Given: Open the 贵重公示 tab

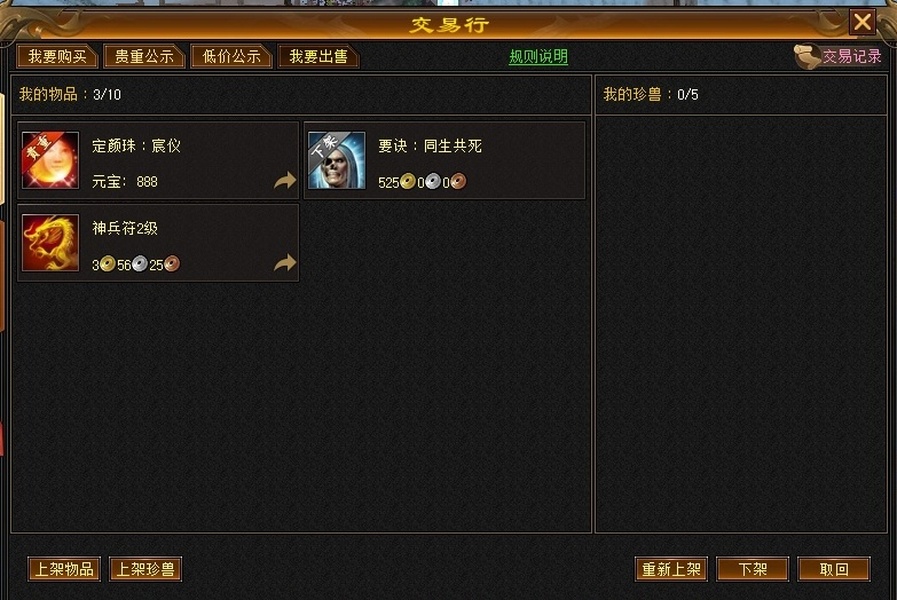Looking at the screenshot, I should 144,57.
